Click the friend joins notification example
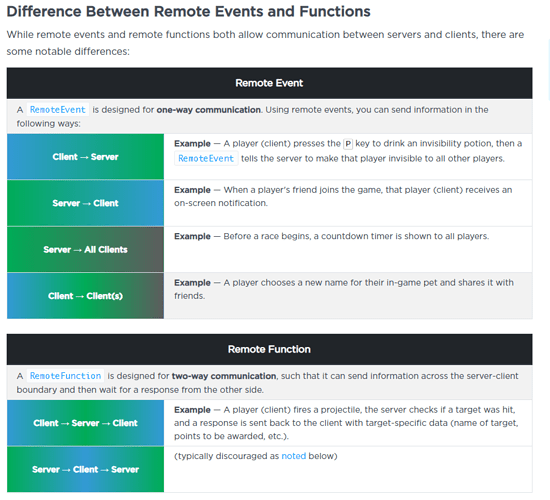This screenshot has width=550, height=500. pyautogui.click(x=343, y=196)
